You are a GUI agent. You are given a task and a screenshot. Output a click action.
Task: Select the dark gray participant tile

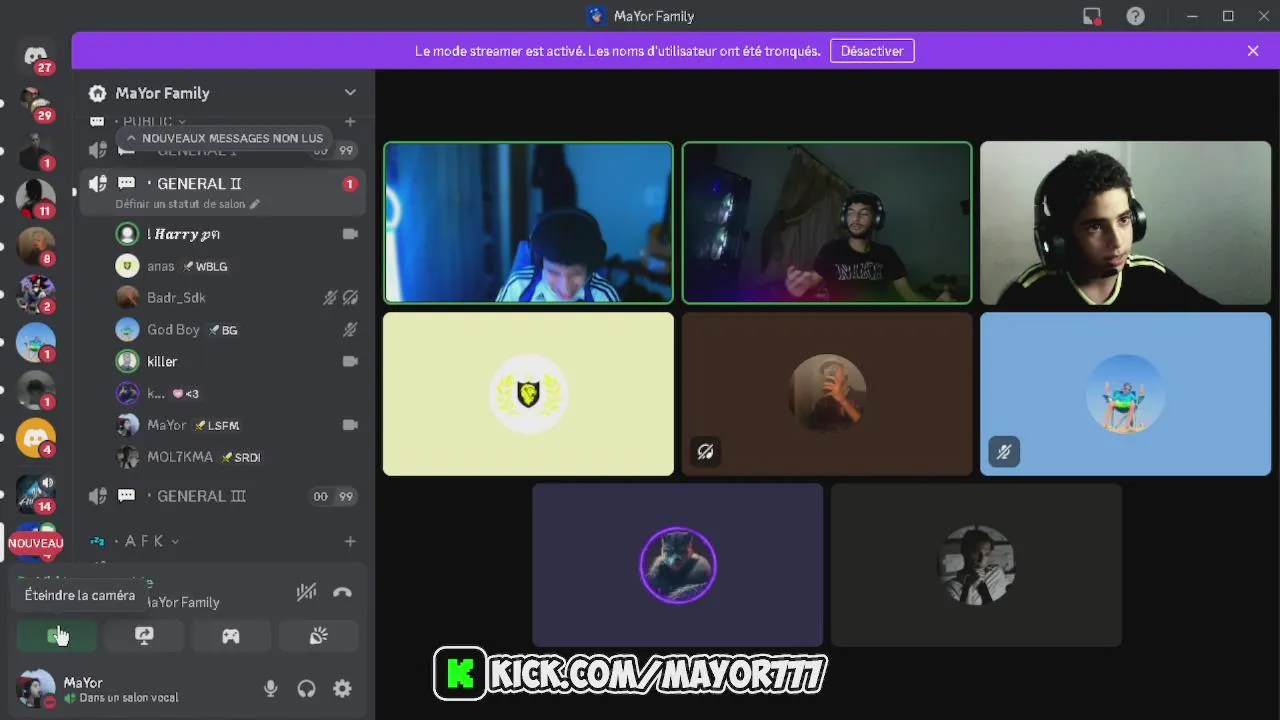pyautogui.click(x=976, y=565)
